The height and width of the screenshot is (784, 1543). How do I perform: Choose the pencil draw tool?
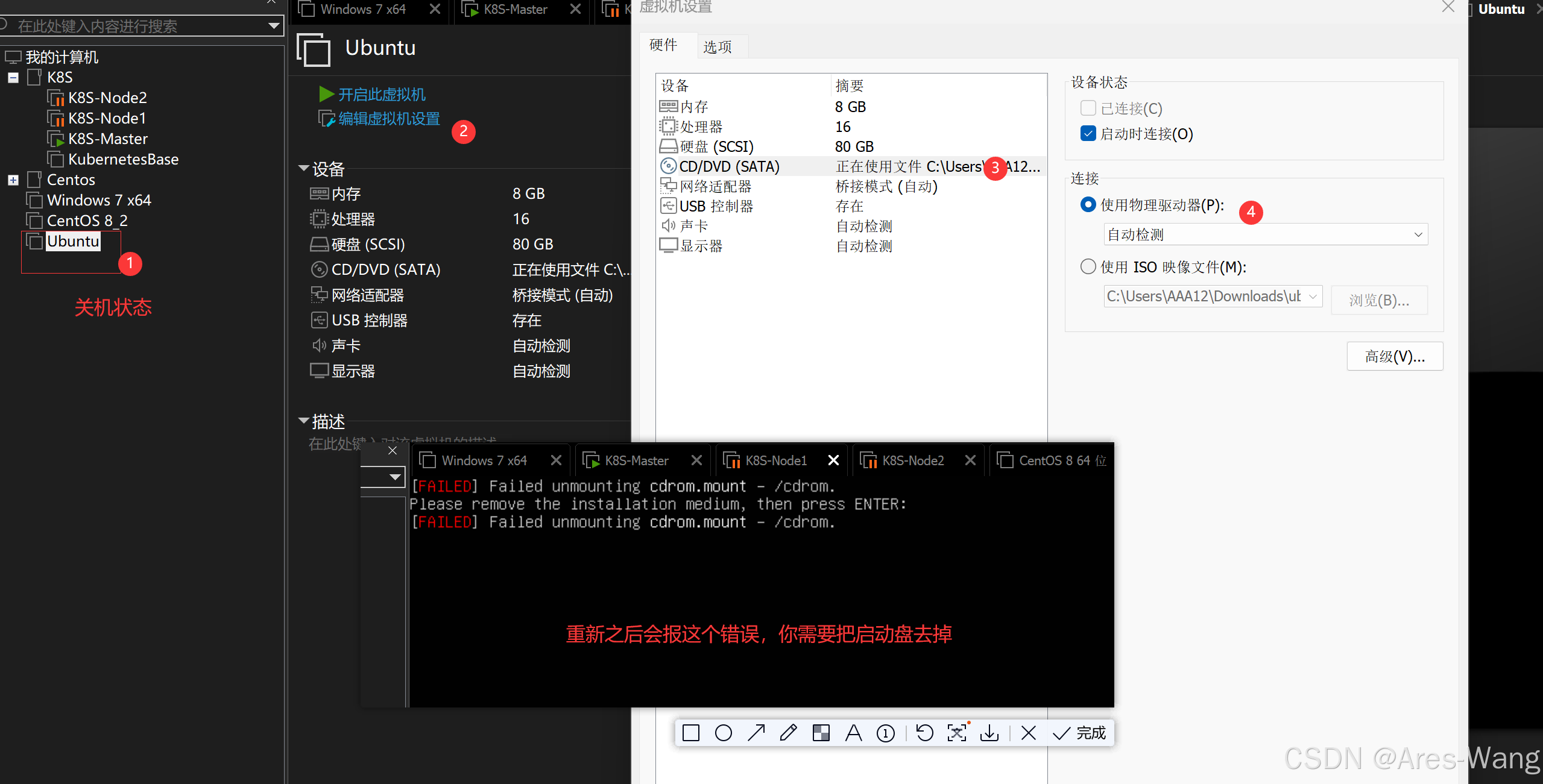pyautogui.click(x=789, y=733)
